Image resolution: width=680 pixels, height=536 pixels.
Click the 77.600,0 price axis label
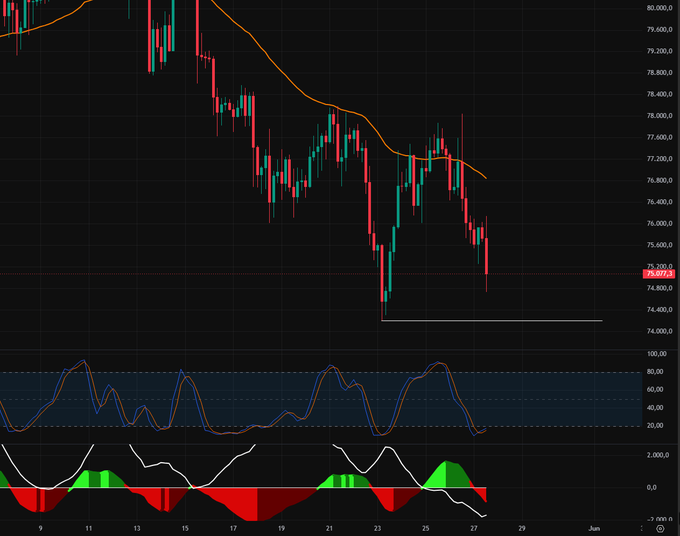click(659, 137)
